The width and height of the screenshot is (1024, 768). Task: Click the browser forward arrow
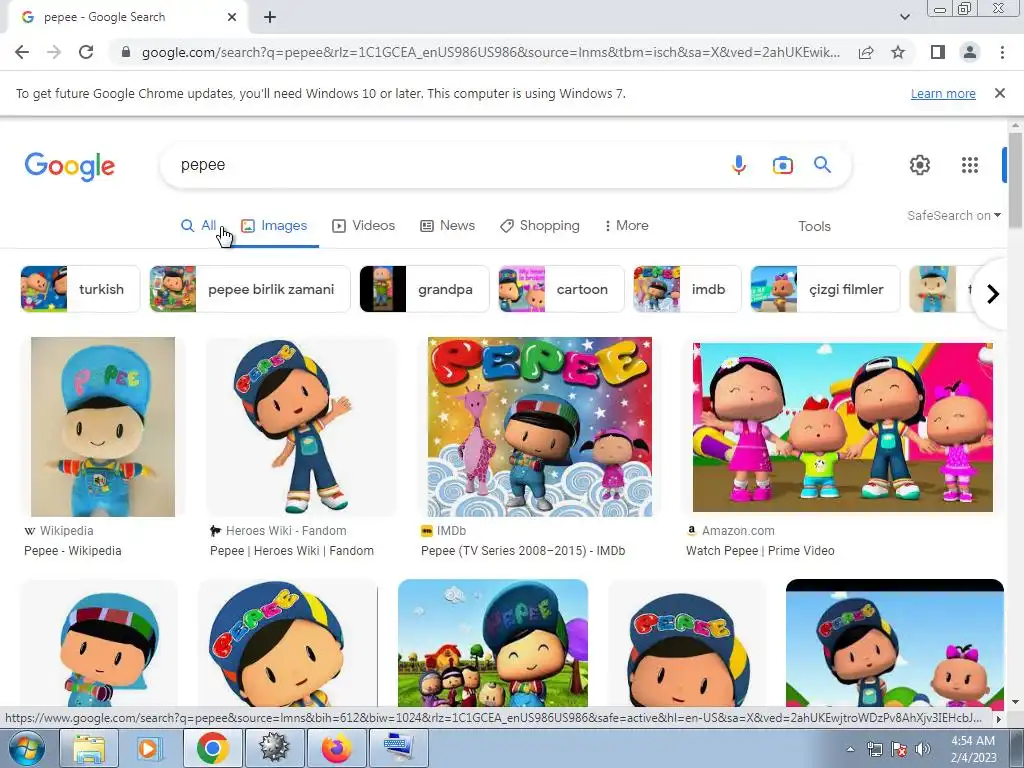click(x=54, y=52)
